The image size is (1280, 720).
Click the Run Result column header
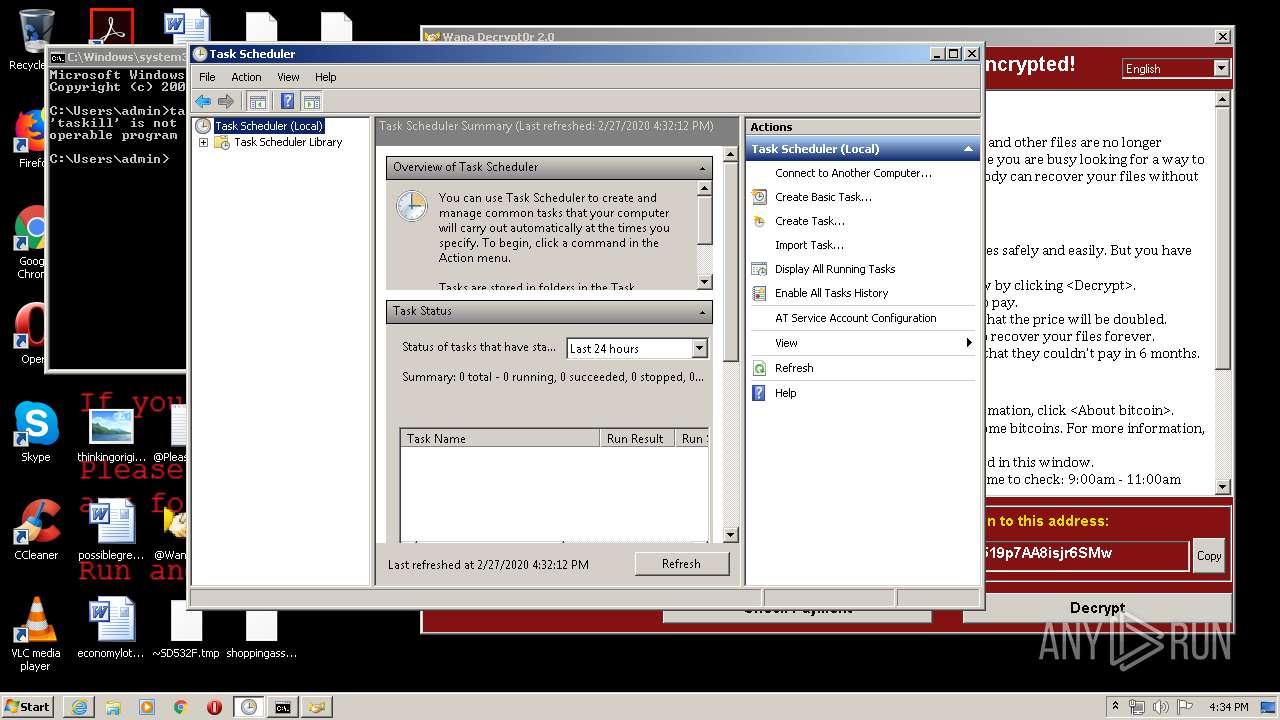637,438
